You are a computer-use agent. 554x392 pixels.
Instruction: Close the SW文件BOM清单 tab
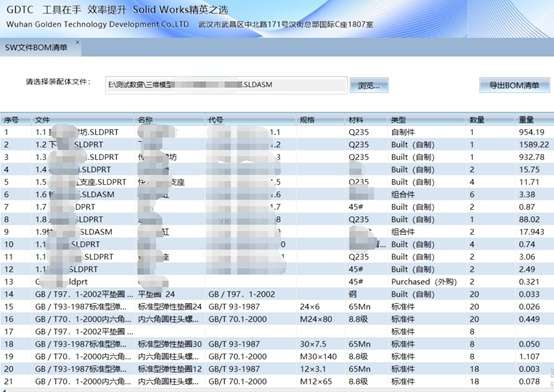tap(77, 43)
